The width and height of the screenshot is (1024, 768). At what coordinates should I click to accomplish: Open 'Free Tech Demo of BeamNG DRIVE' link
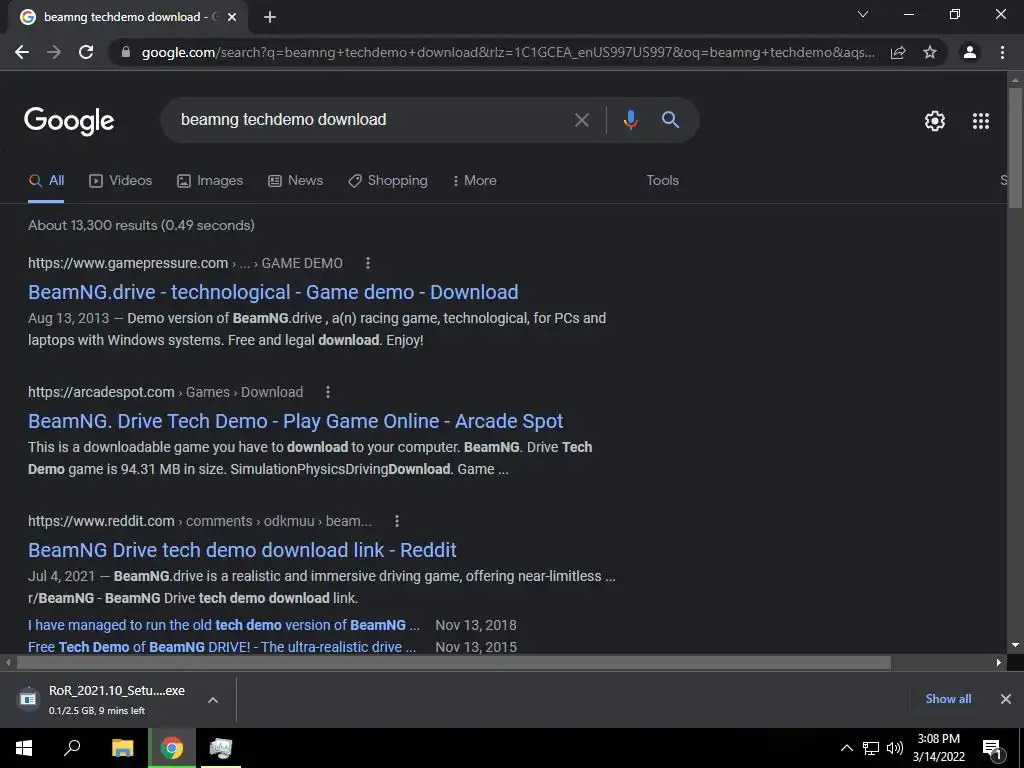point(222,647)
